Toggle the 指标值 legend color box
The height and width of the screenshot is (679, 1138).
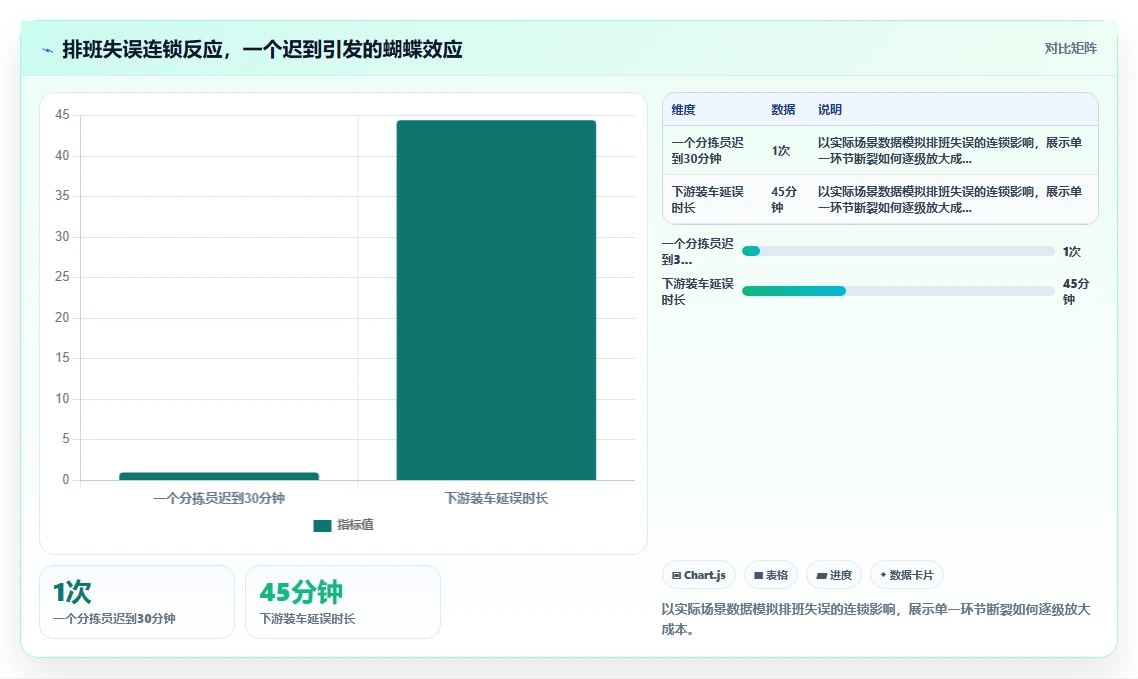(x=322, y=525)
